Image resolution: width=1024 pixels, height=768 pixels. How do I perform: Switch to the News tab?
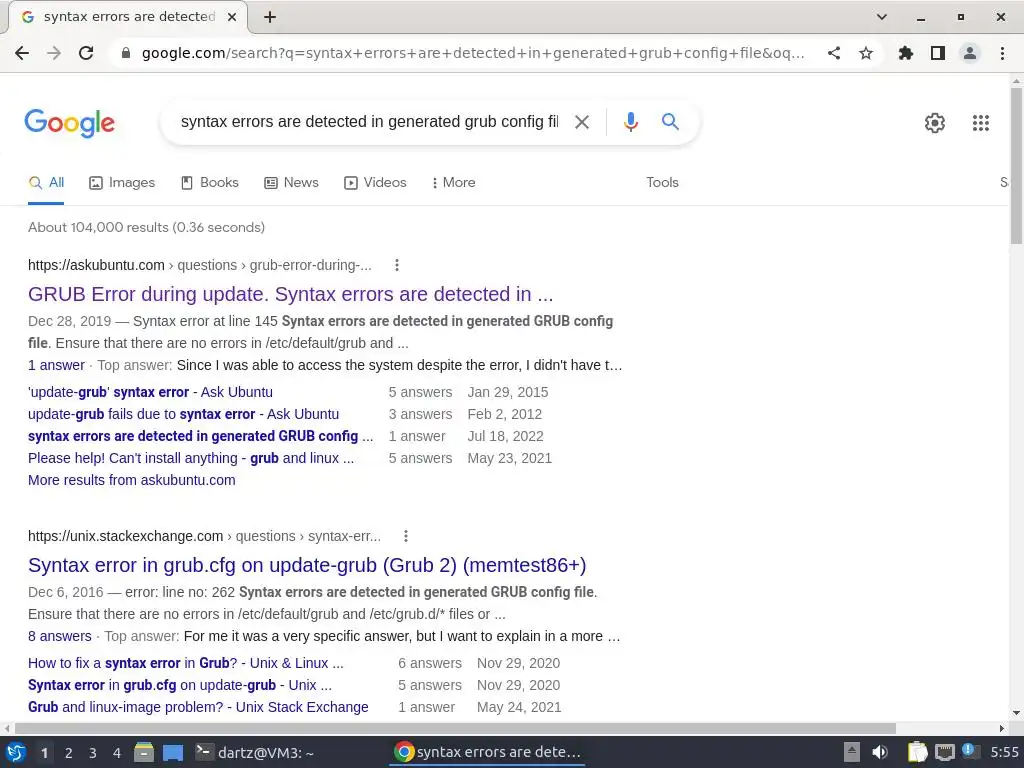click(x=291, y=183)
